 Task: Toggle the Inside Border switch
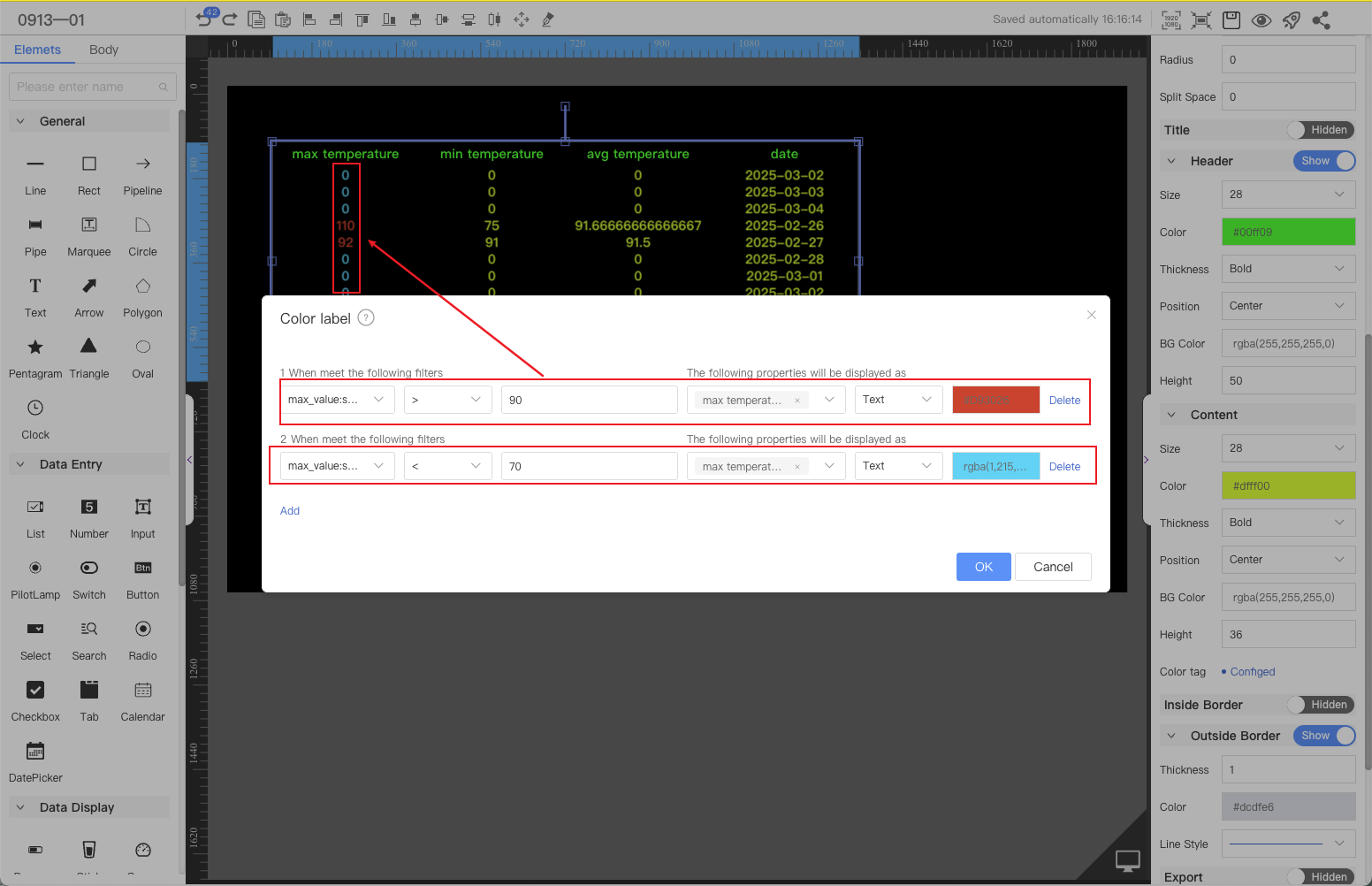tap(1320, 705)
